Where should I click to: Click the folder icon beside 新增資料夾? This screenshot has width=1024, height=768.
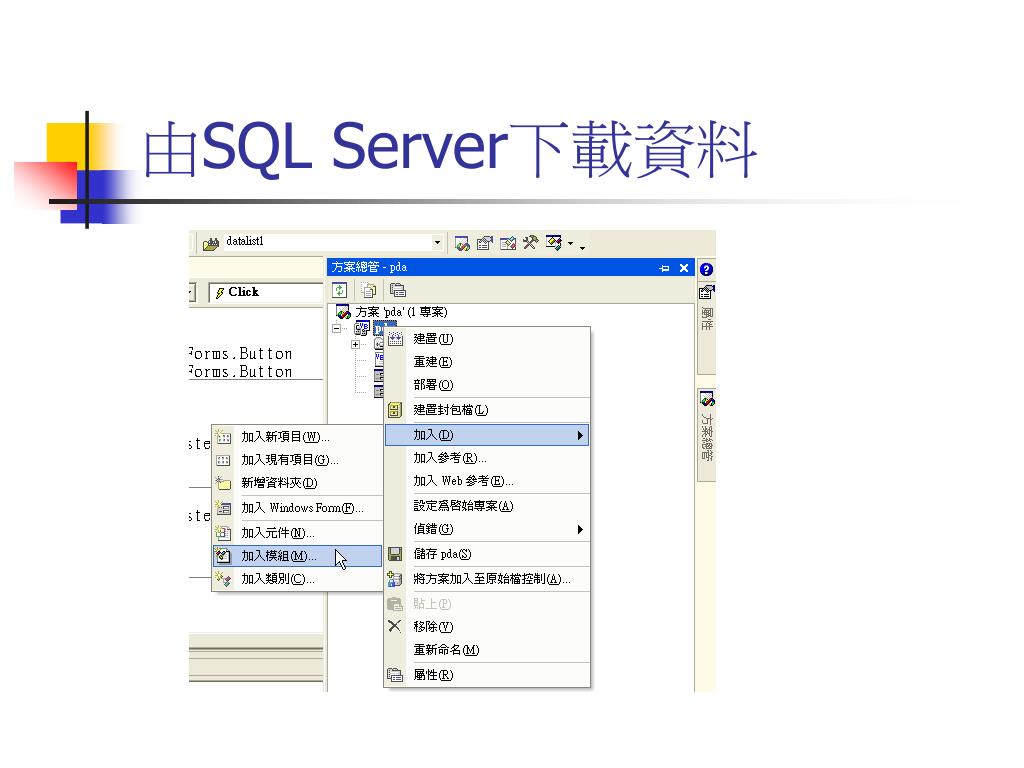tap(223, 483)
